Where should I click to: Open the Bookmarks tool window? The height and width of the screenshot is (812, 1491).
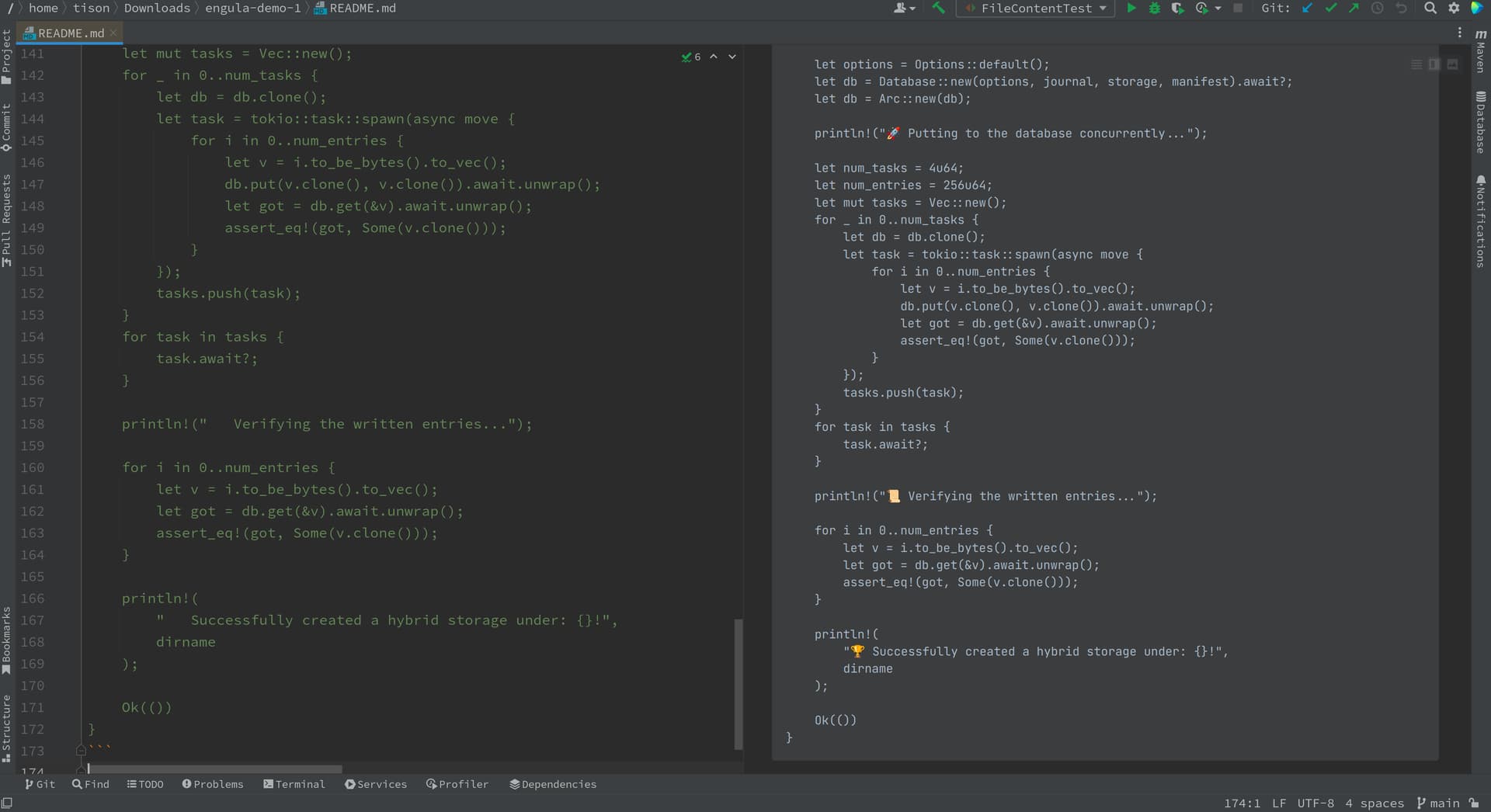point(6,640)
